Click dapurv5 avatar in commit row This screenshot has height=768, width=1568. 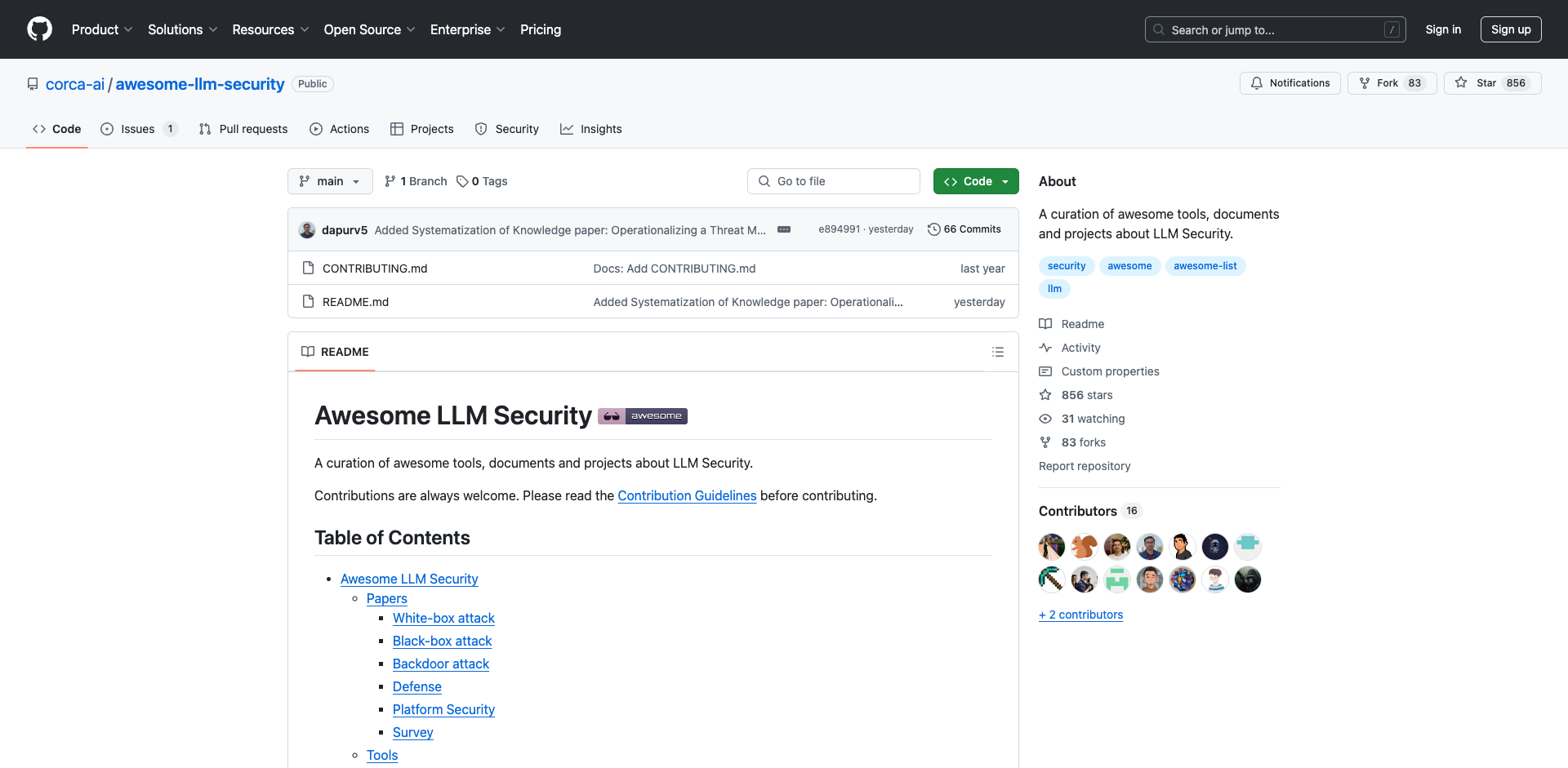point(307,230)
